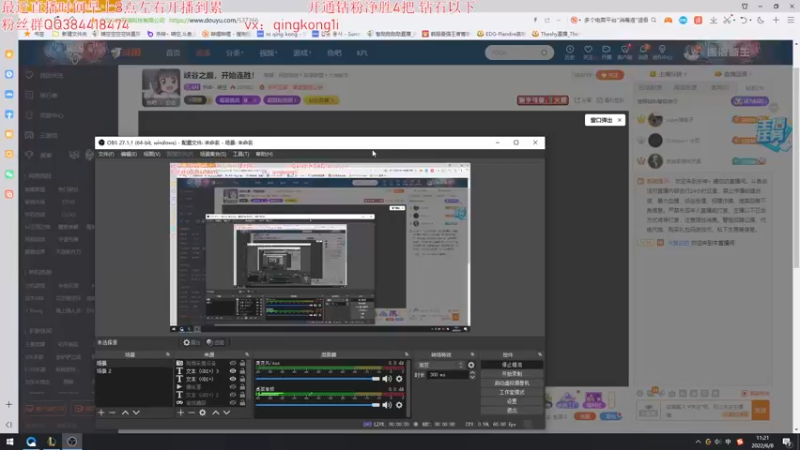800x450 pixels.
Task: Toggle the lock on text (GDI+) 3 source
Action: pyautogui.click(x=242, y=371)
